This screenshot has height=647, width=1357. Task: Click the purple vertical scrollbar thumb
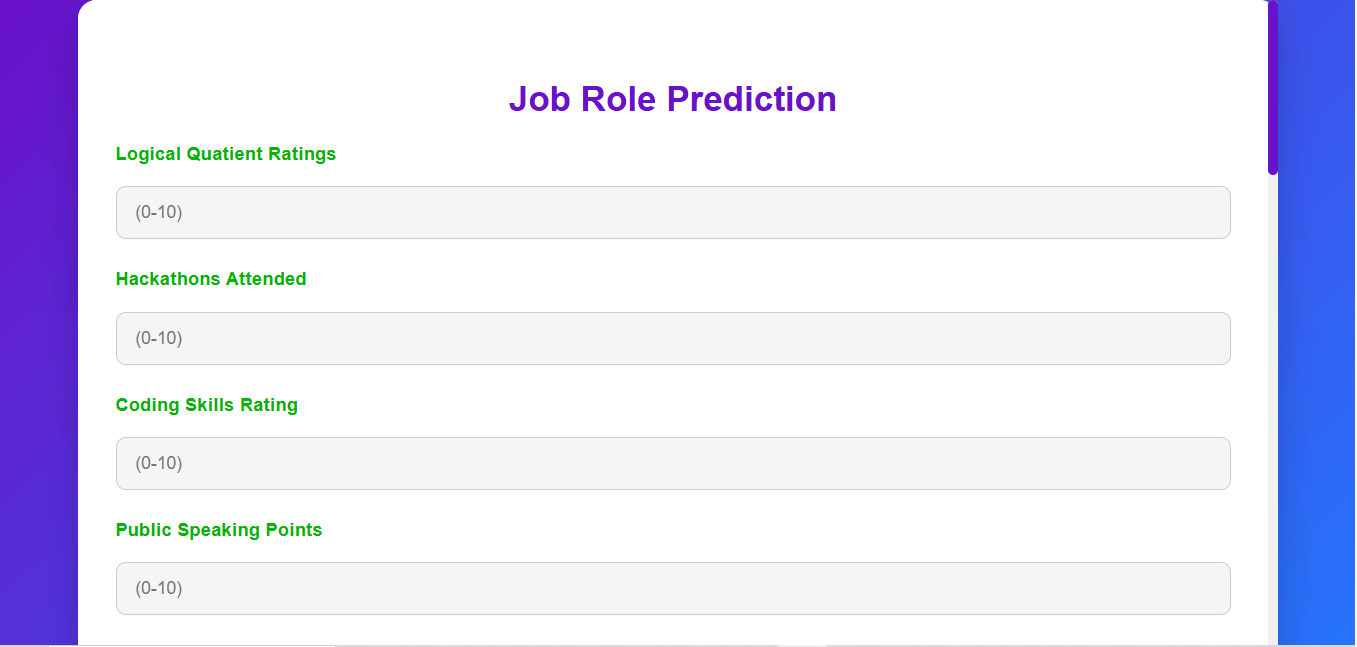pyautogui.click(x=1273, y=90)
